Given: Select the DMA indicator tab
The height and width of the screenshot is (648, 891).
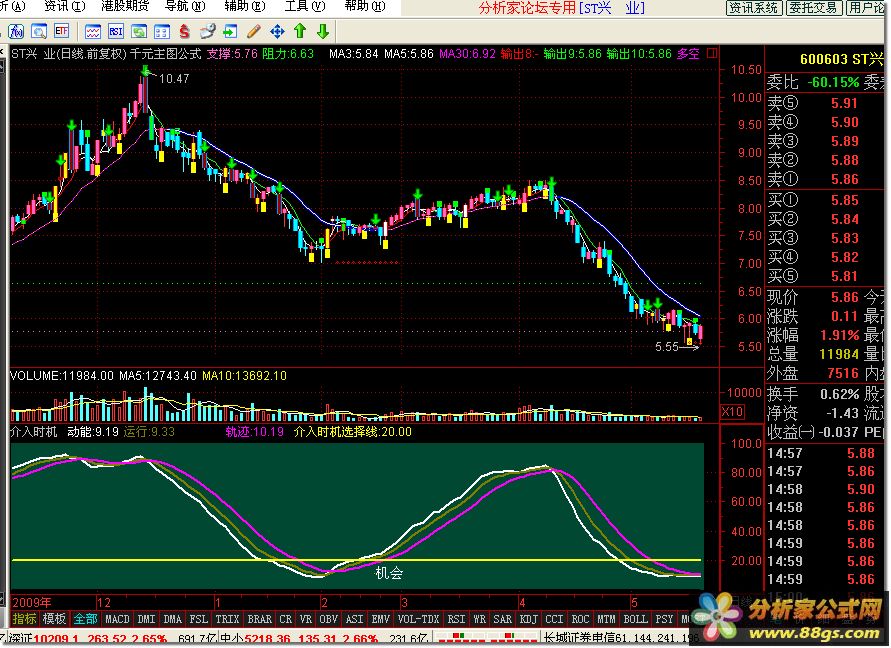Looking at the screenshot, I should click(172, 619).
